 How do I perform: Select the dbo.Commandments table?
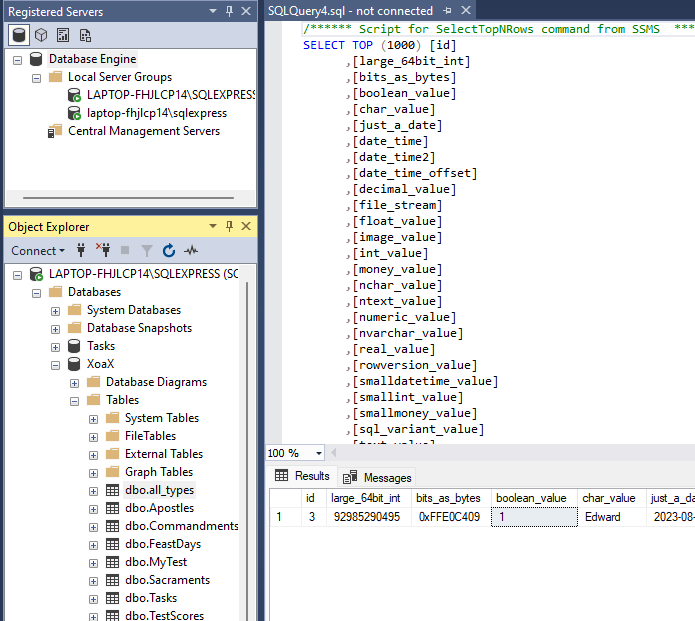click(182, 526)
